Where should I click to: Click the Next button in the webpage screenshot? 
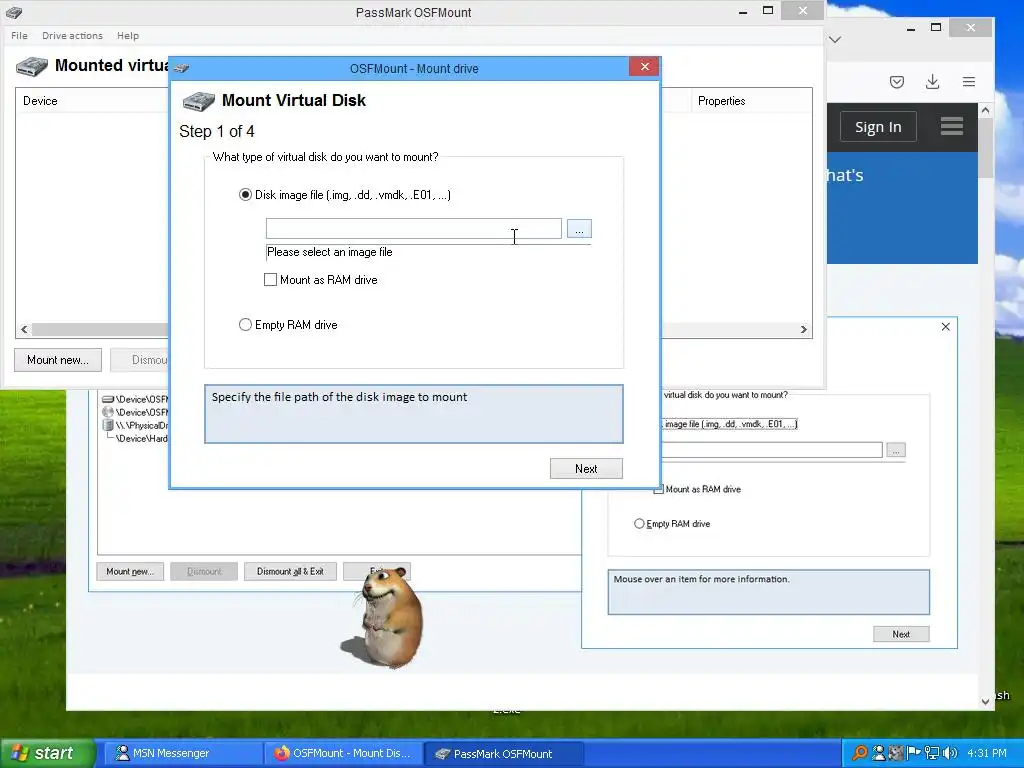pos(901,634)
